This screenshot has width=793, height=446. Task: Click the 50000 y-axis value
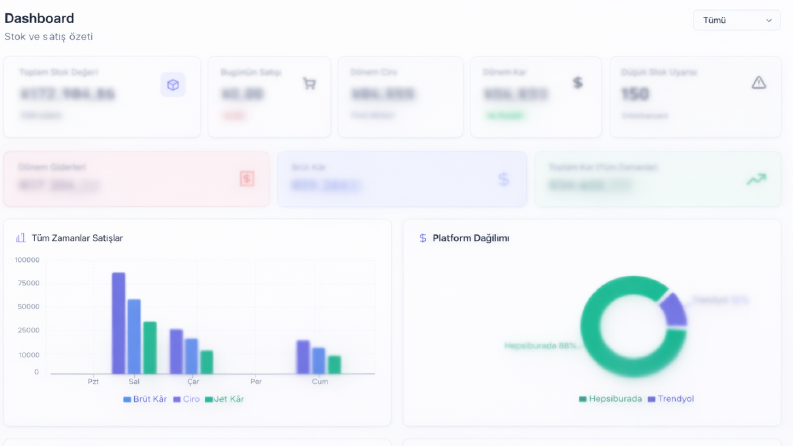click(28, 306)
